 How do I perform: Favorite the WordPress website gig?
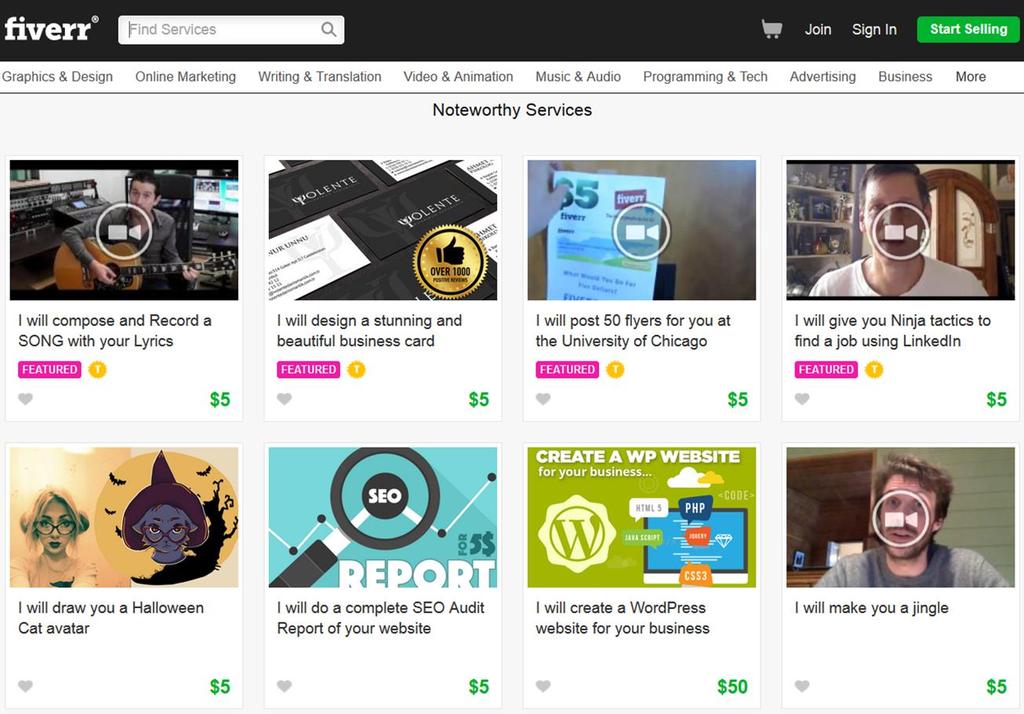(x=543, y=686)
